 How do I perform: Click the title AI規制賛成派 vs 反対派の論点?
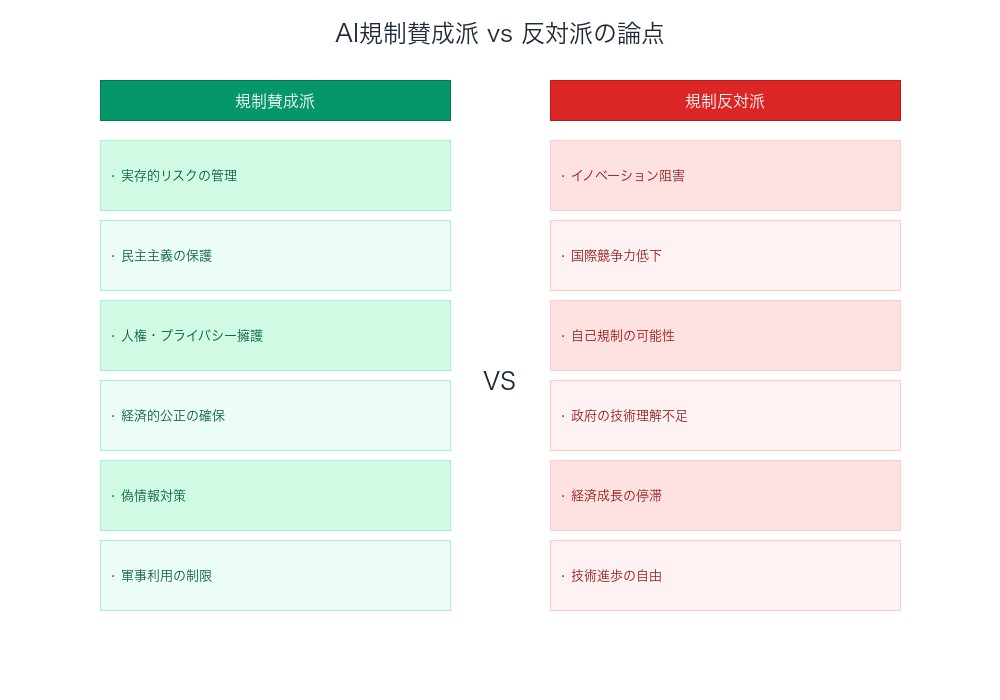tap(499, 33)
